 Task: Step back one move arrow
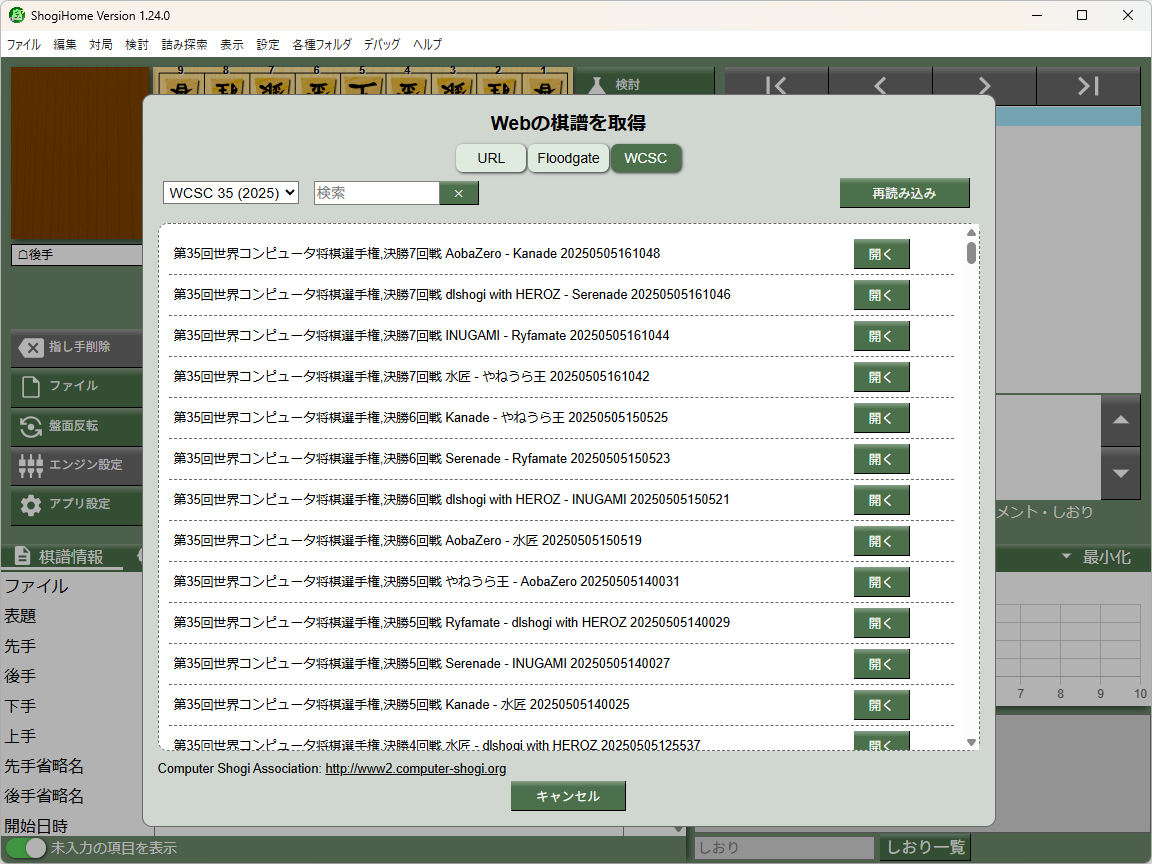[x=880, y=86]
